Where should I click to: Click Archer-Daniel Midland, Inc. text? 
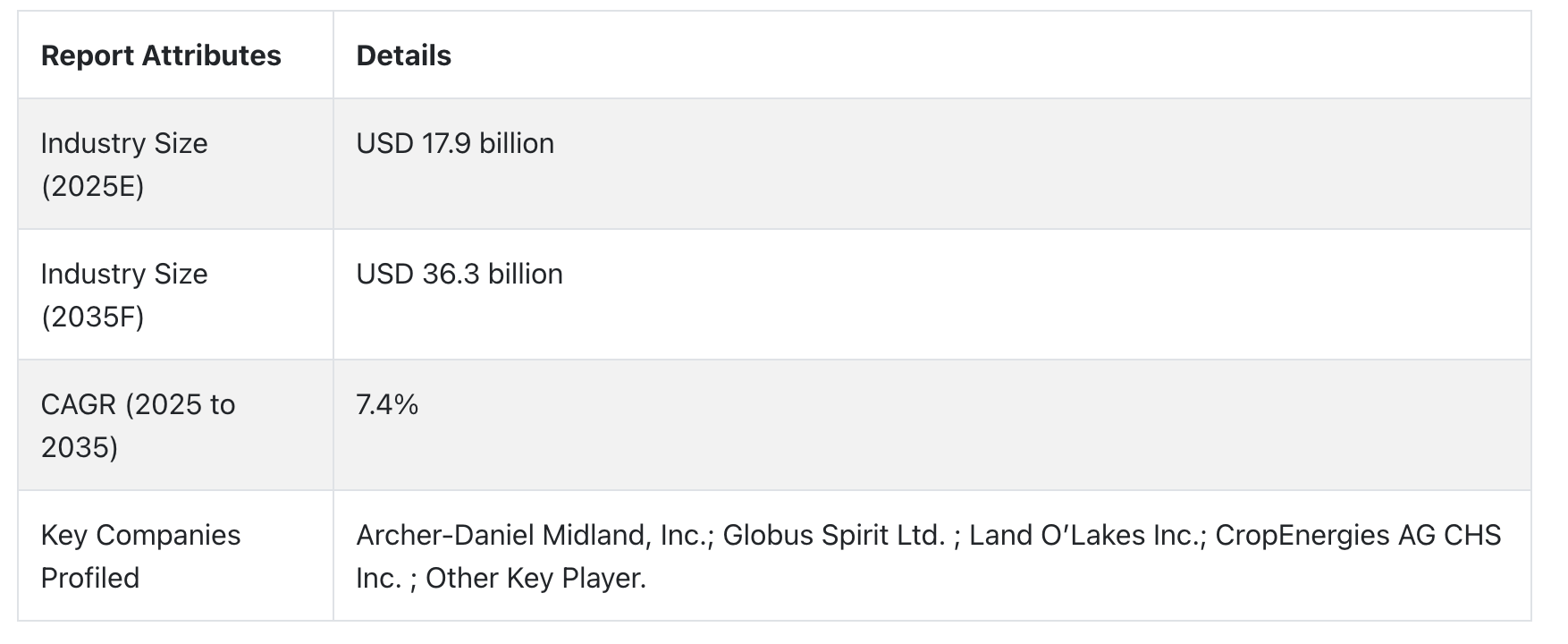click(x=533, y=535)
